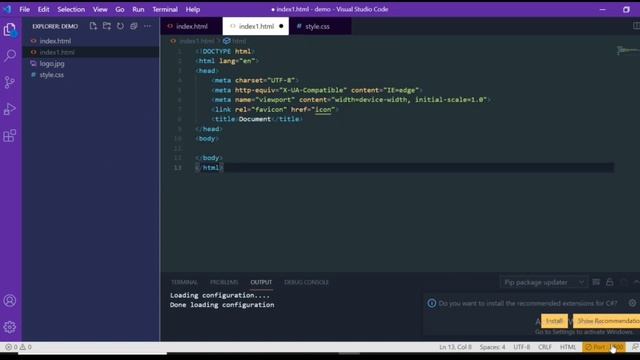Click the Install button in notification
Viewport: 640px width, 360px height.
click(554, 321)
